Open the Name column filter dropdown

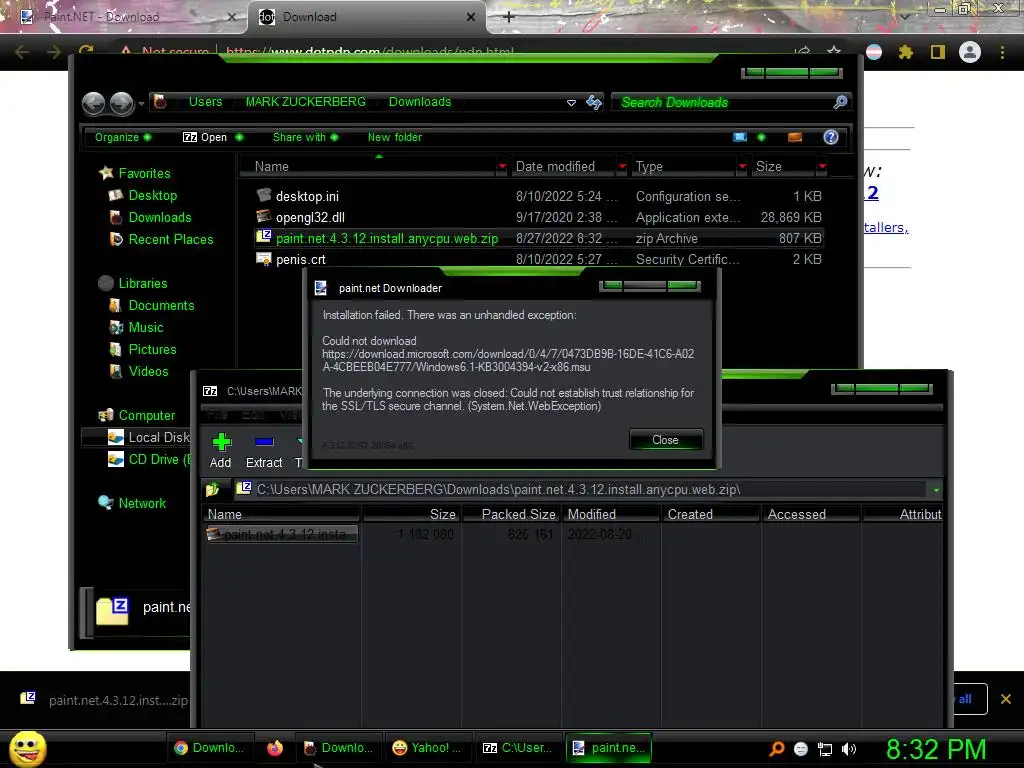point(502,167)
